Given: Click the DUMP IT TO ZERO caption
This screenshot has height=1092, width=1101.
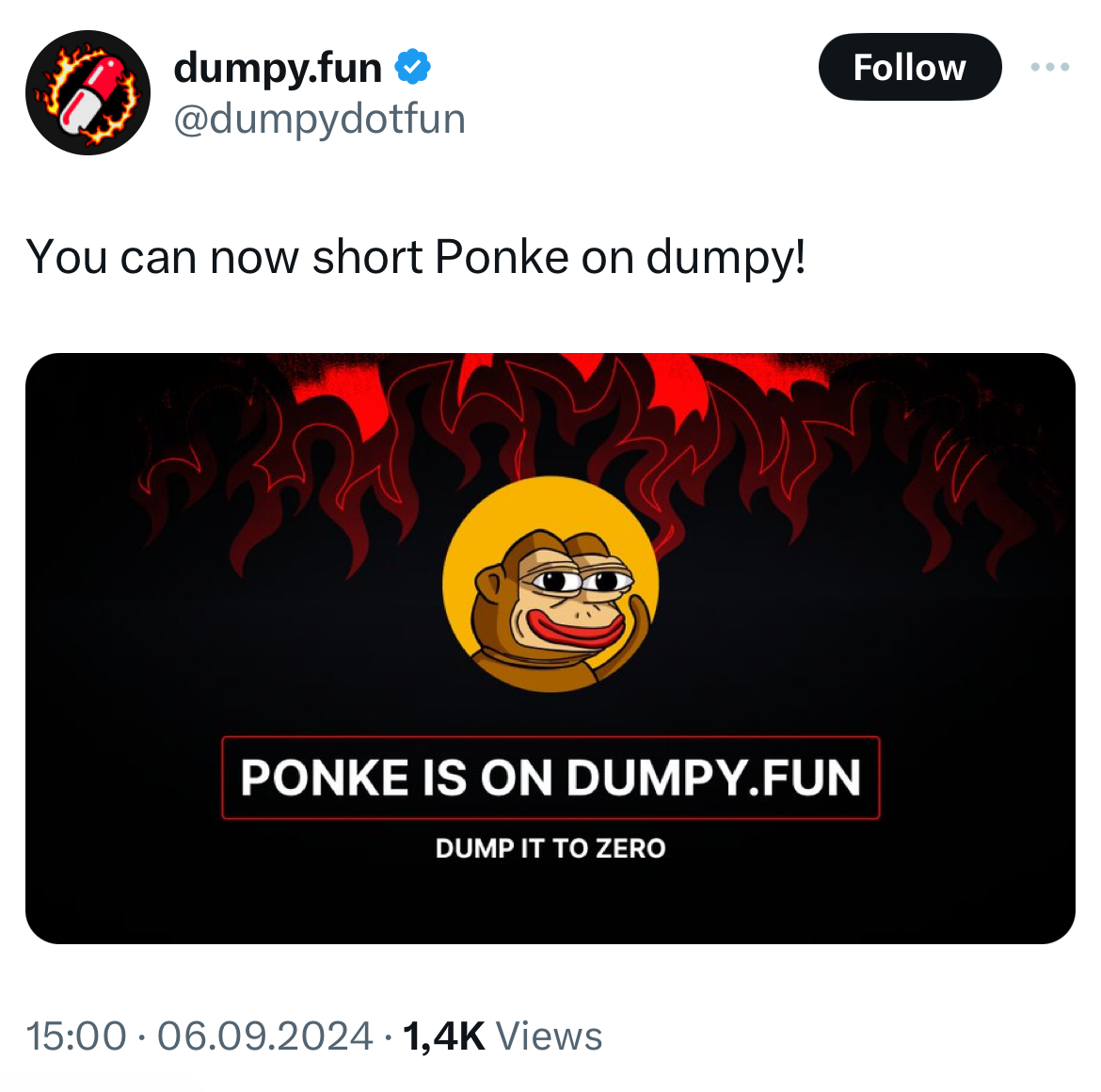Looking at the screenshot, I should 550,848.
